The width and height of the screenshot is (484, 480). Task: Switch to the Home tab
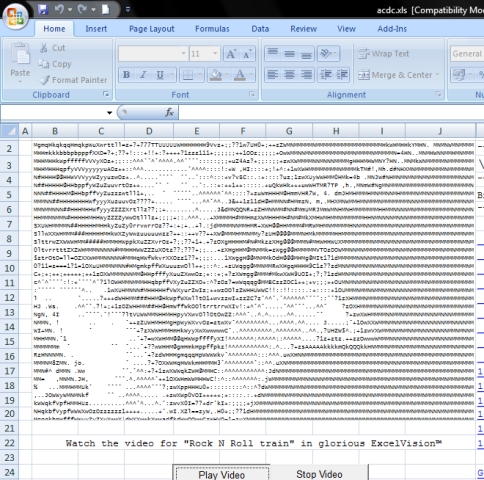pyautogui.click(x=54, y=29)
